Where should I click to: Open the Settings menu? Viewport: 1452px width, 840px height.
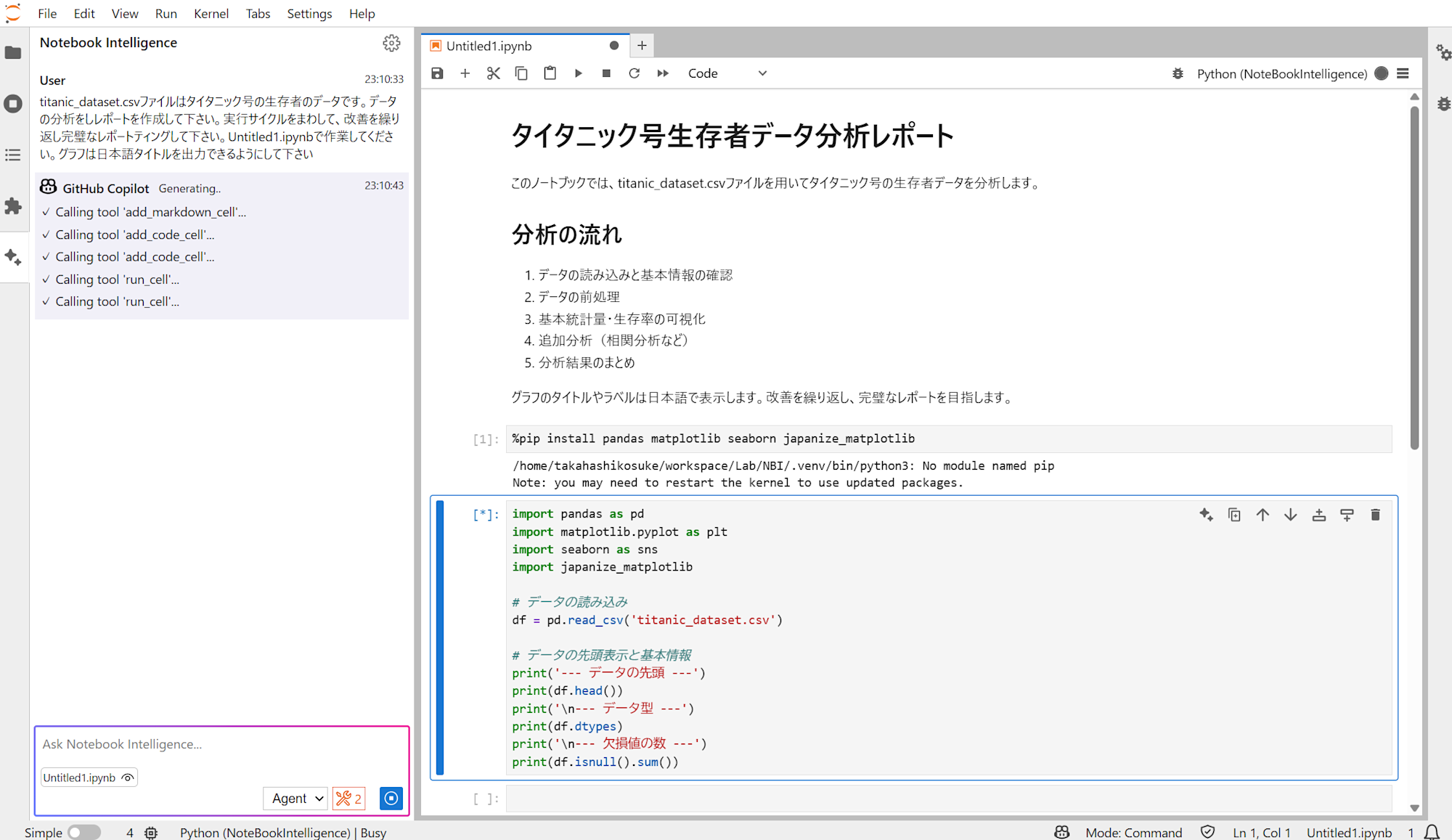[x=309, y=13]
